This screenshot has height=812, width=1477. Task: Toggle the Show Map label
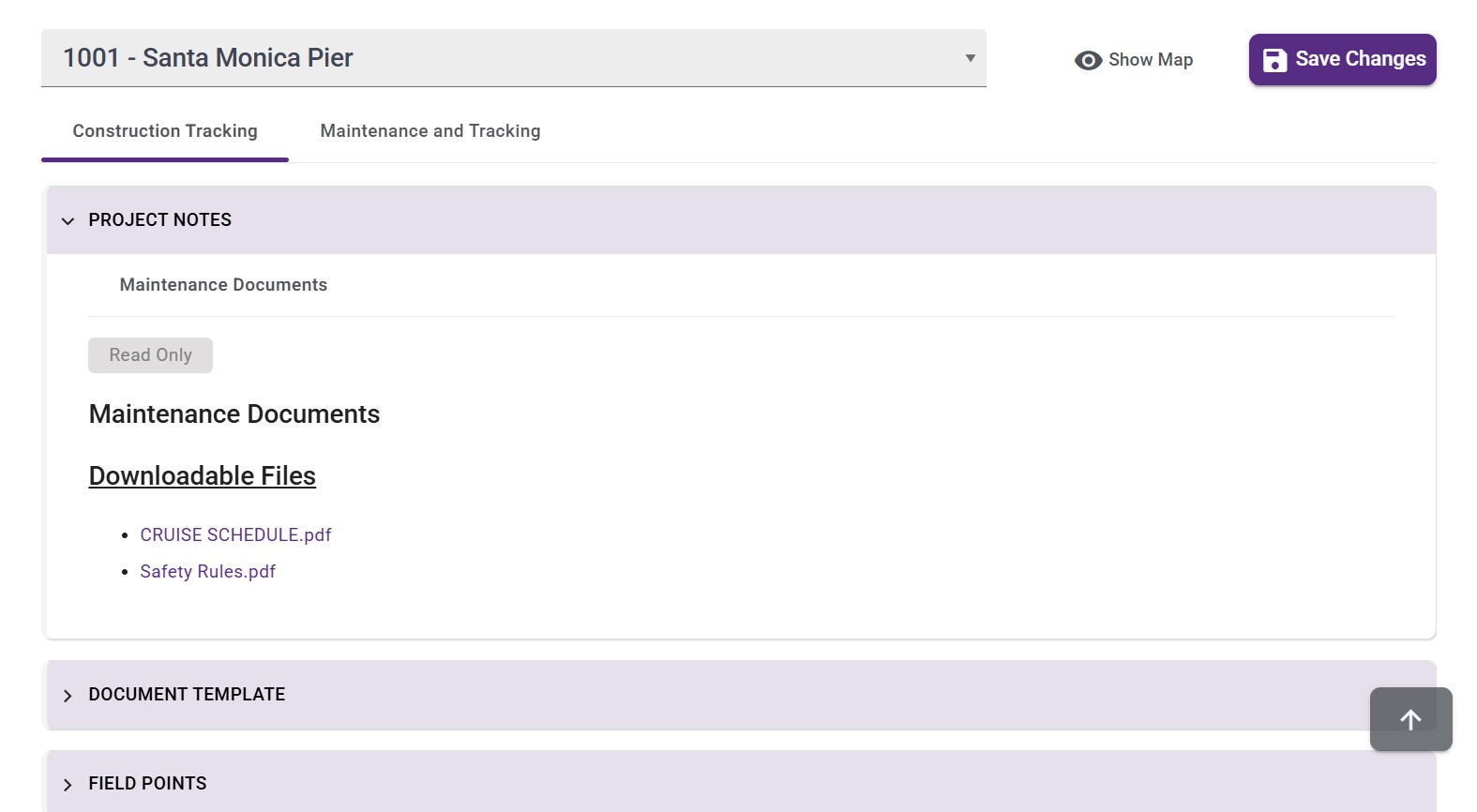point(1150,60)
